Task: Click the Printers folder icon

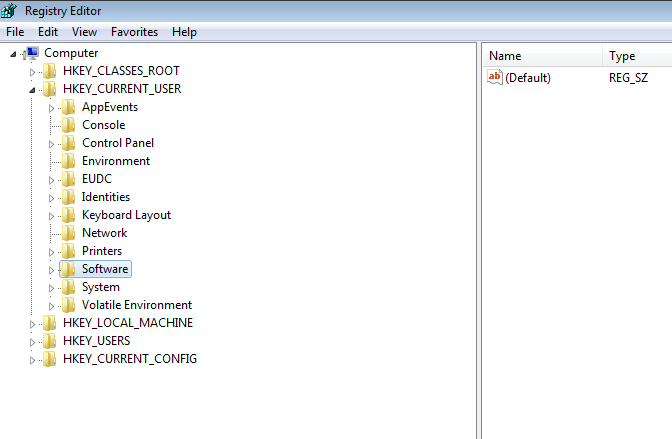Action: pyautogui.click(x=69, y=251)
